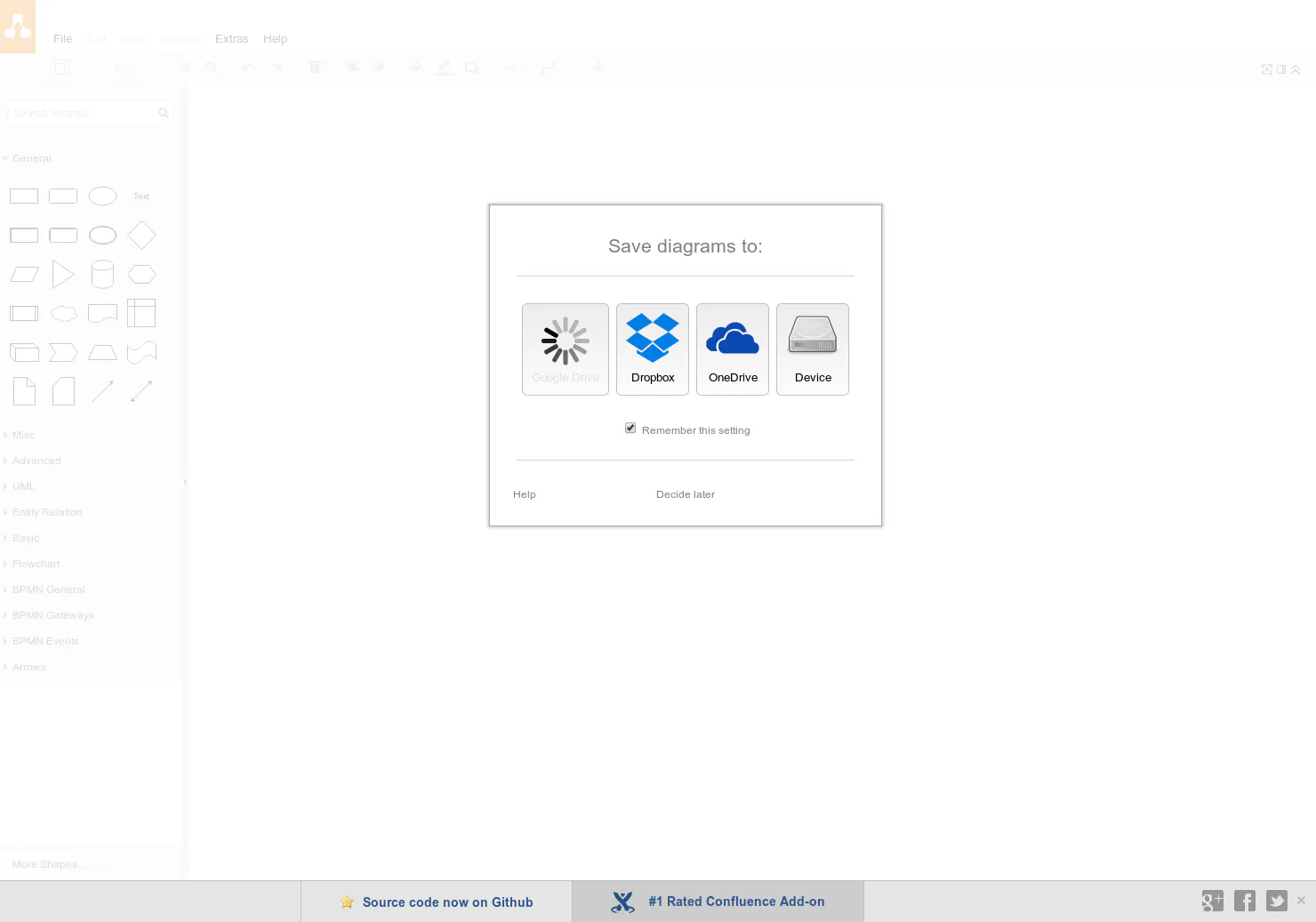Click the zoom out toolbar icon
The image size is (1316, 922).
[212, 68]
